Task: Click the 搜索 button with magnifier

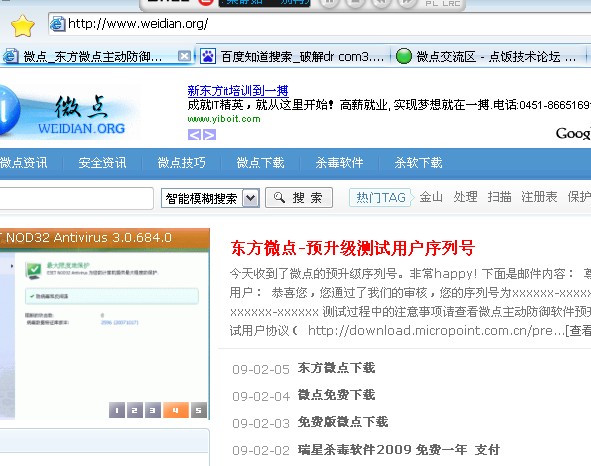Action: tap(299, 198)
